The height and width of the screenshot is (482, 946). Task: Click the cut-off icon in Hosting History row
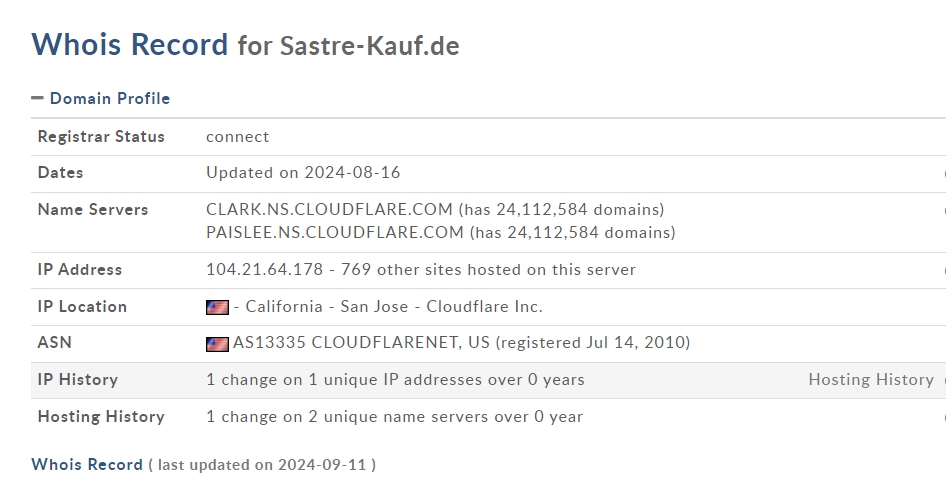click(943, 417)
